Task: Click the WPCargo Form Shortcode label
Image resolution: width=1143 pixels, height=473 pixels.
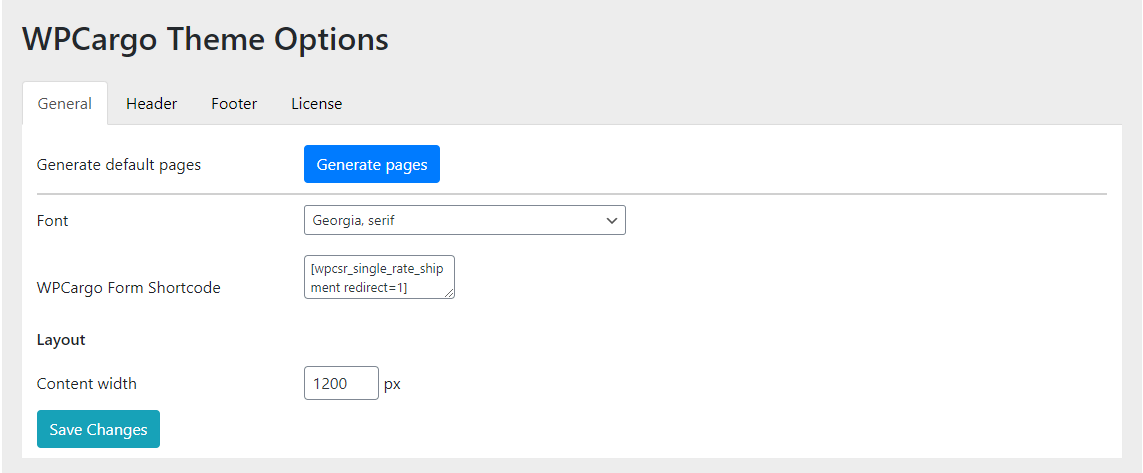Action: pos(128,288)
